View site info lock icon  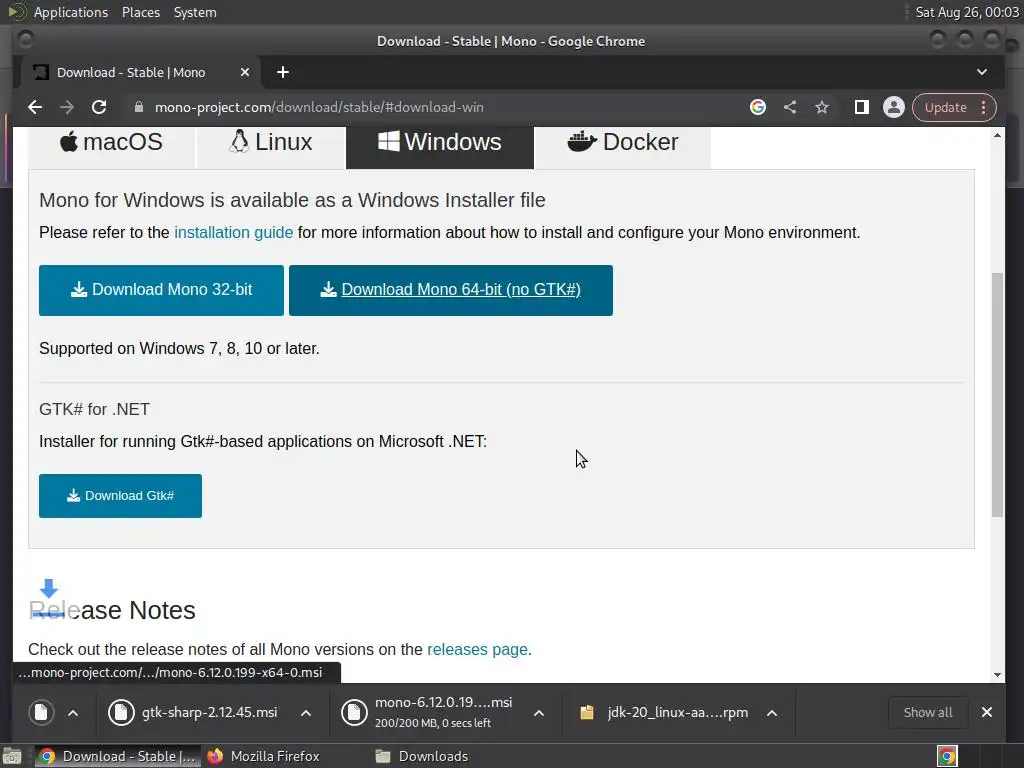pos(138,107)
